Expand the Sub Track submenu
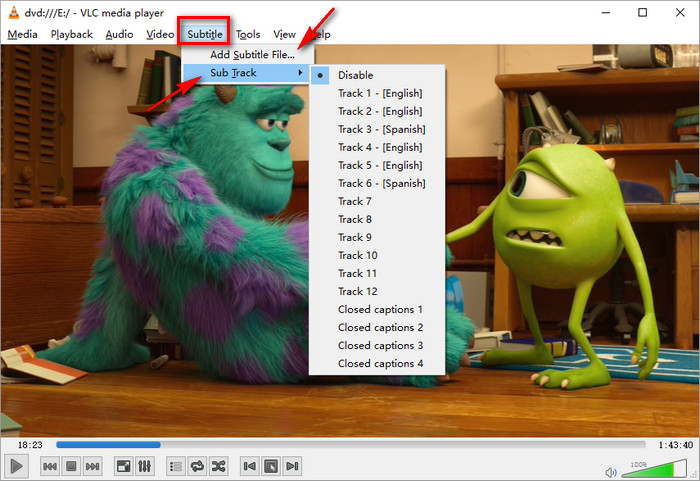700x481 pixels. click(x=246, y=73)
